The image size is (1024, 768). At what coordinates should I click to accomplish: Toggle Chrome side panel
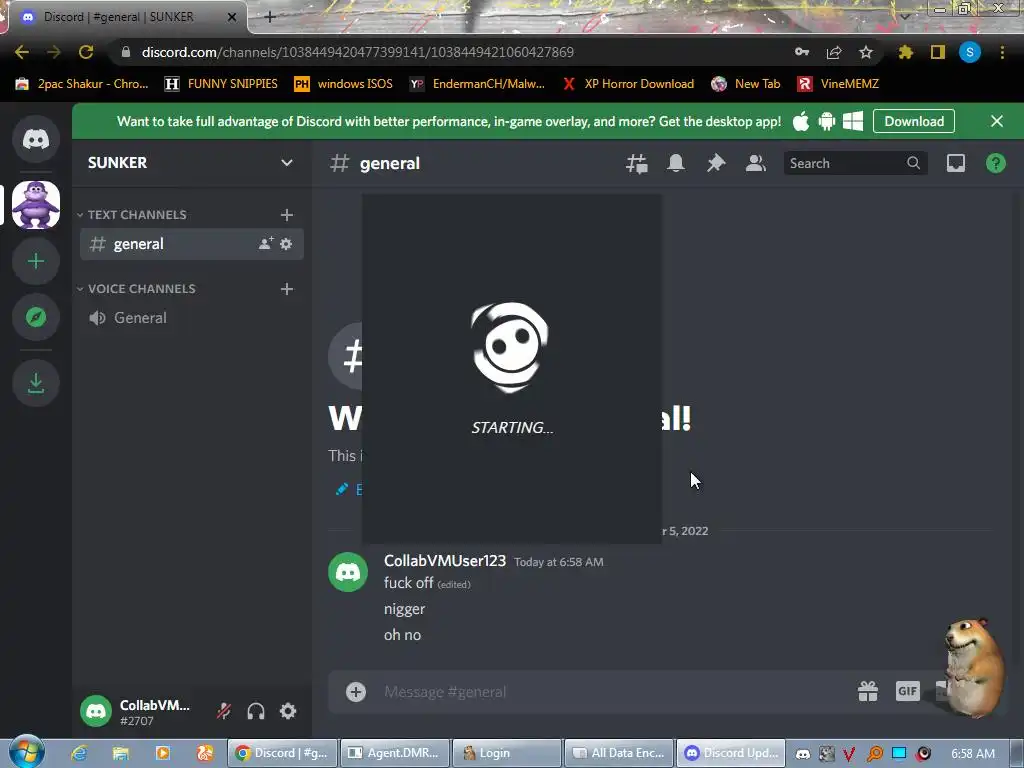click(938, 52)
